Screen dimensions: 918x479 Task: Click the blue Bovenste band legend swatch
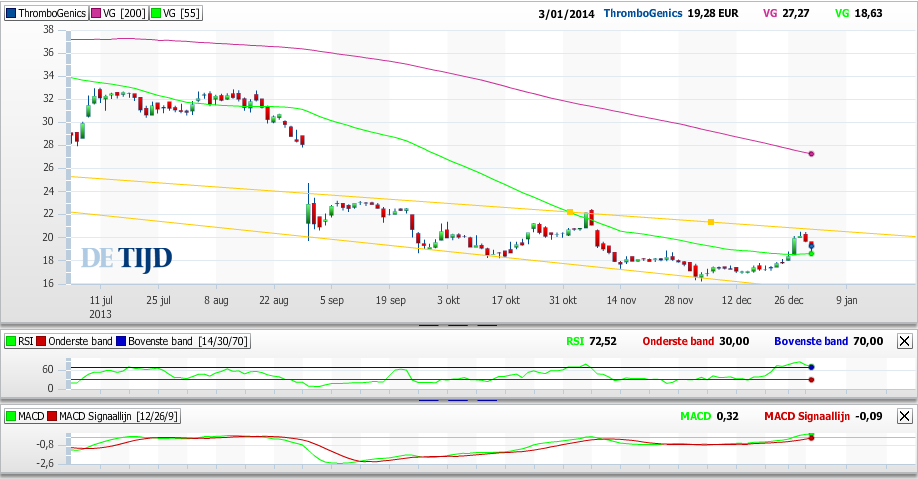pos(121,341)
